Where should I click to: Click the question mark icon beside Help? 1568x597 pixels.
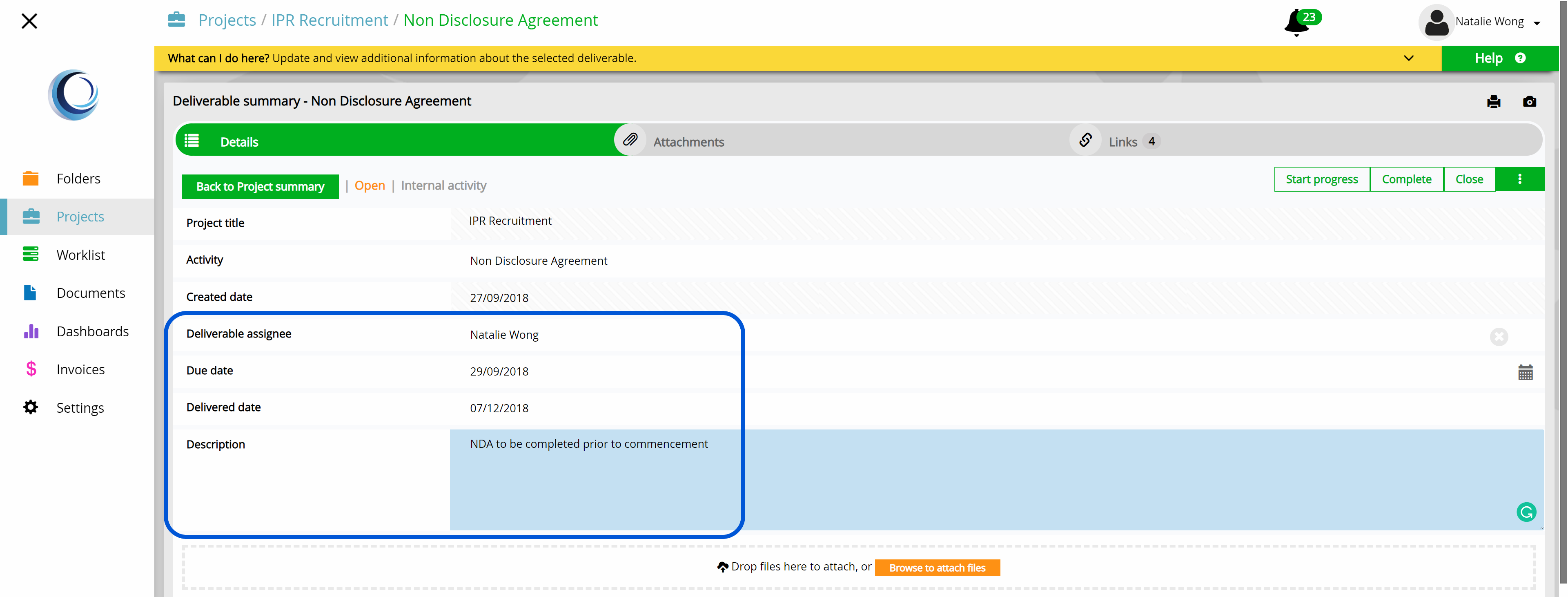(x=1520, y=58)
